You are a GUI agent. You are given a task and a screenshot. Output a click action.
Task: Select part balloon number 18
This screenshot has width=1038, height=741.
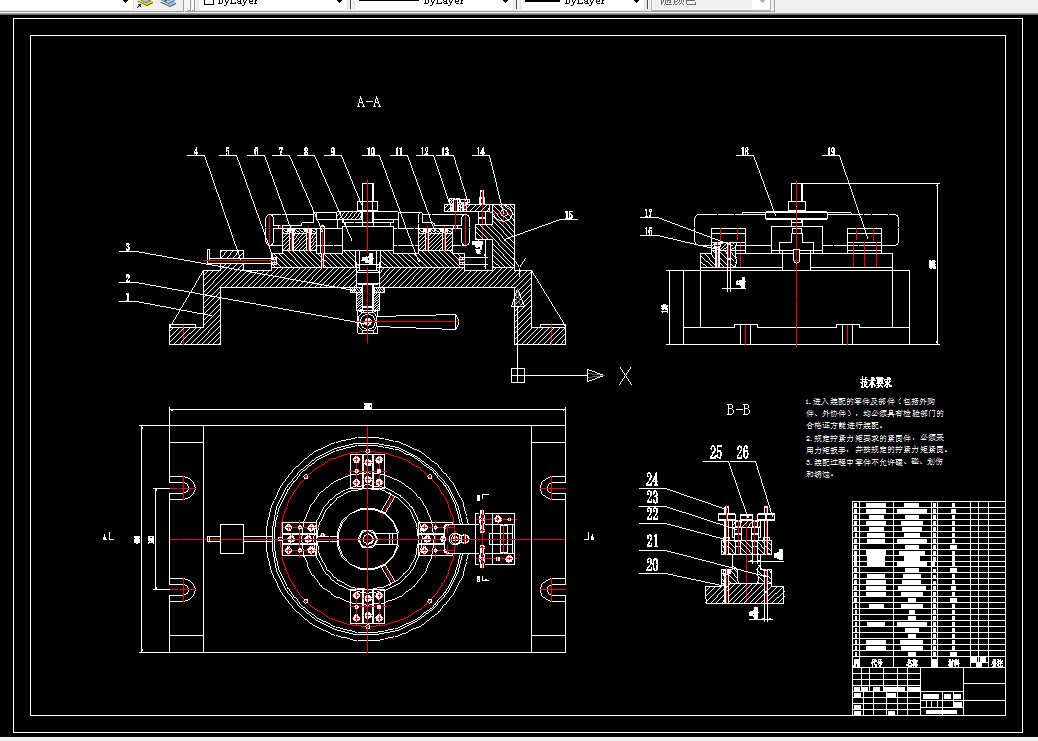[x=745, y=152]
